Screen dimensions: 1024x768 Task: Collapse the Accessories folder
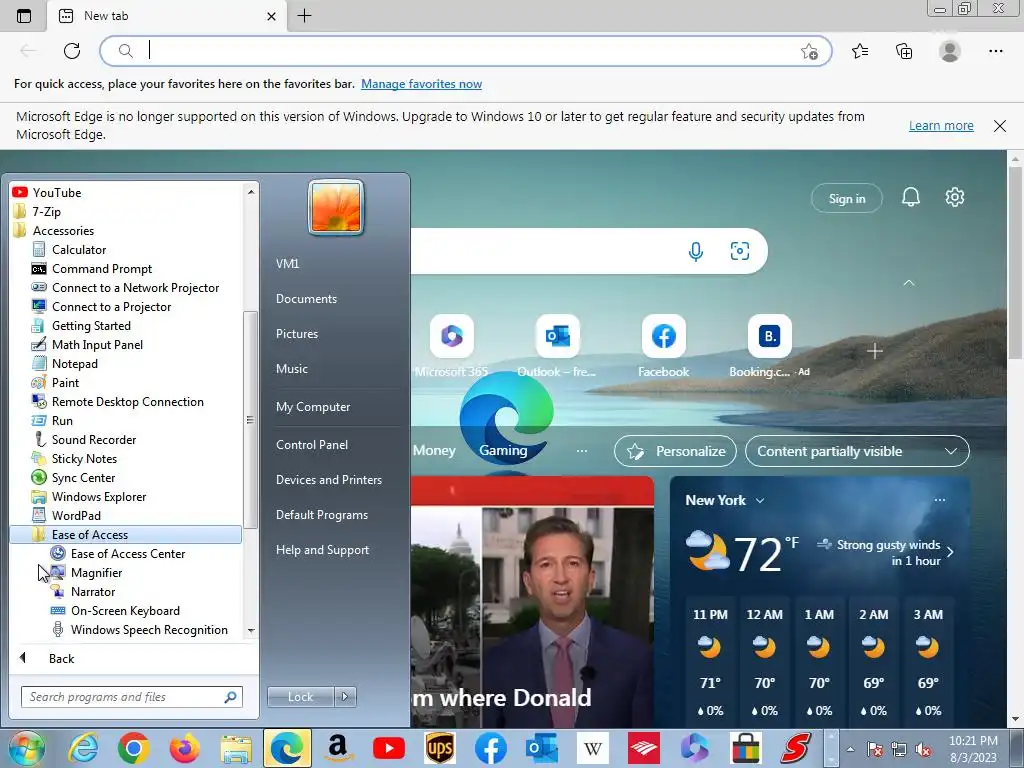pyautogui.click(x=63, y=231)
